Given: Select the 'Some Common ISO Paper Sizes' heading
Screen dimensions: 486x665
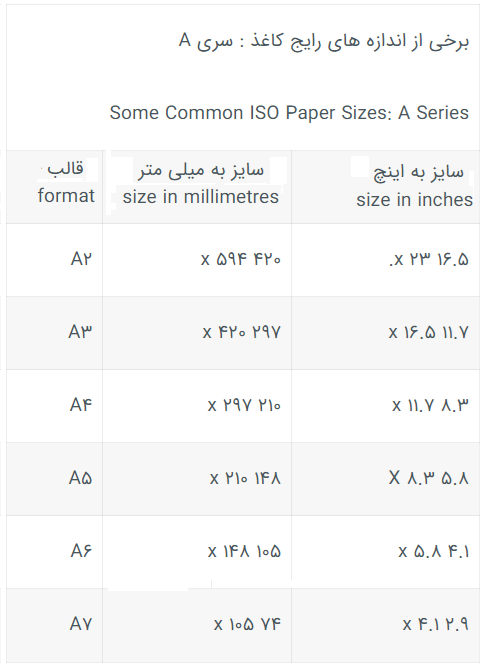Looking at the screenshot, I should [289, 113].
